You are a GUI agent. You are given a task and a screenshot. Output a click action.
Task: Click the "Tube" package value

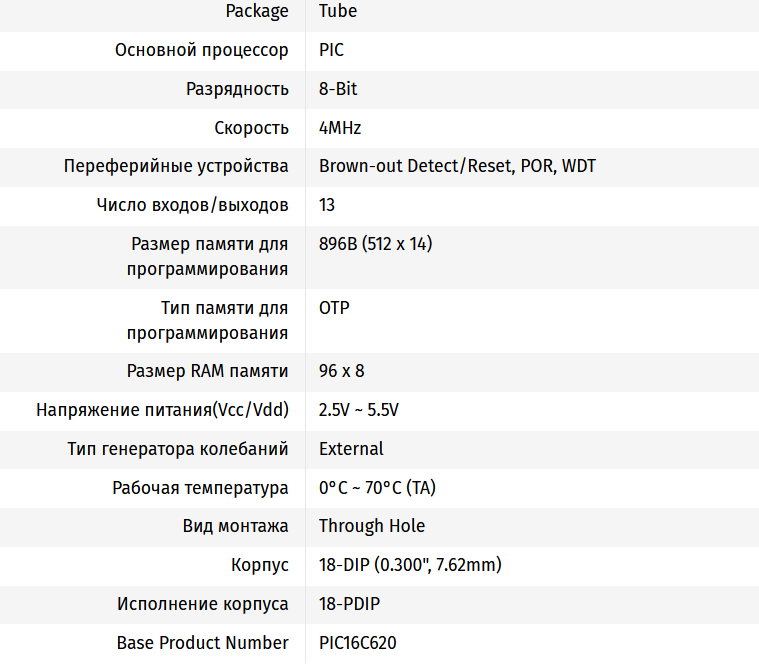tap(337, 11)
